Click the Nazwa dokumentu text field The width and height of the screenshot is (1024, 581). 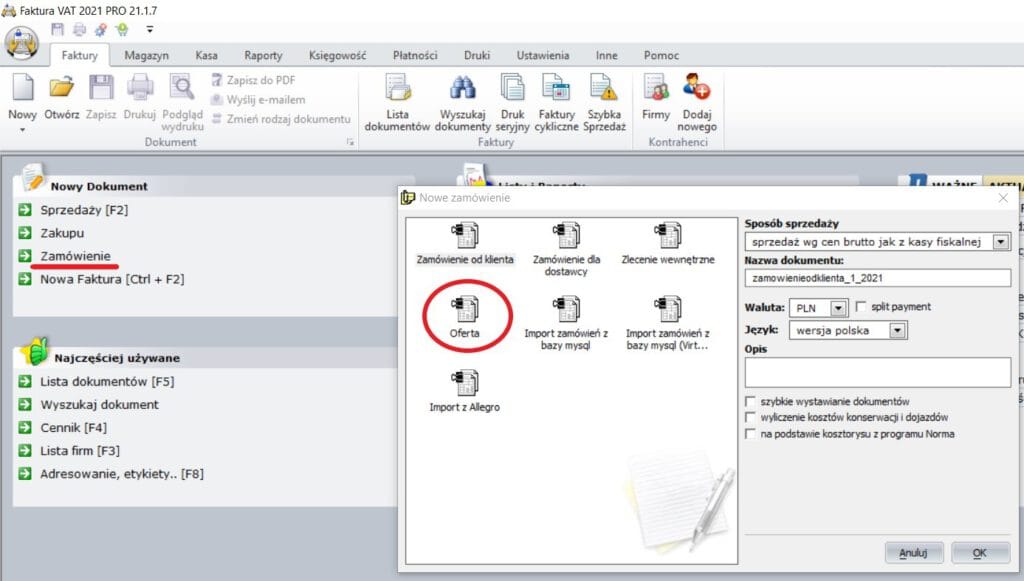click(x=878, y=279)
